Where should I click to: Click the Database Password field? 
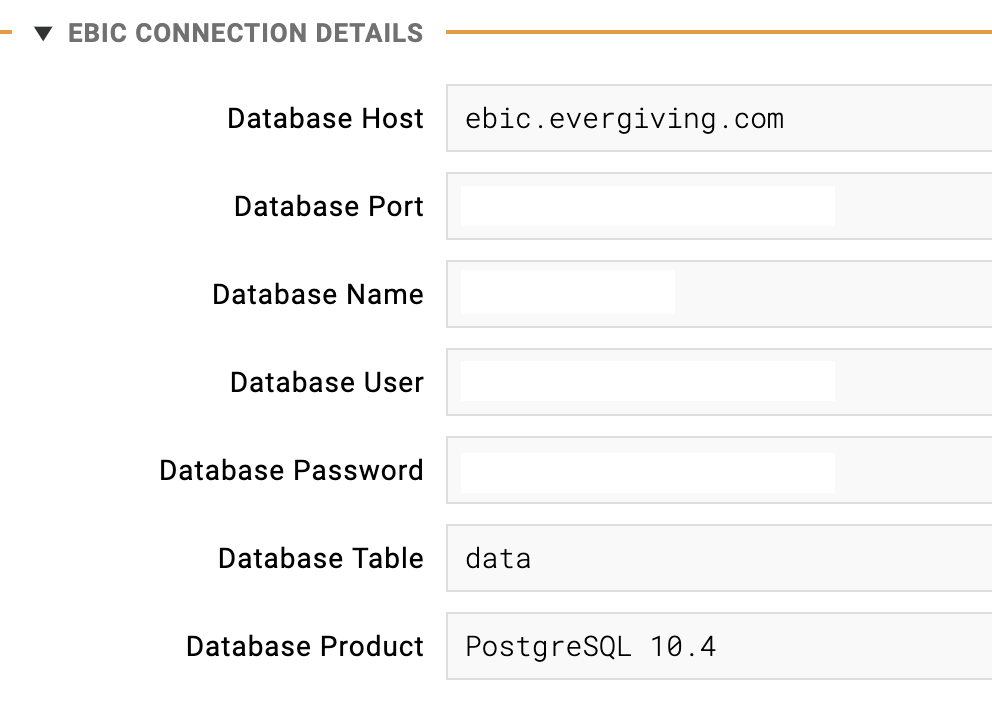tap(719, 470)
